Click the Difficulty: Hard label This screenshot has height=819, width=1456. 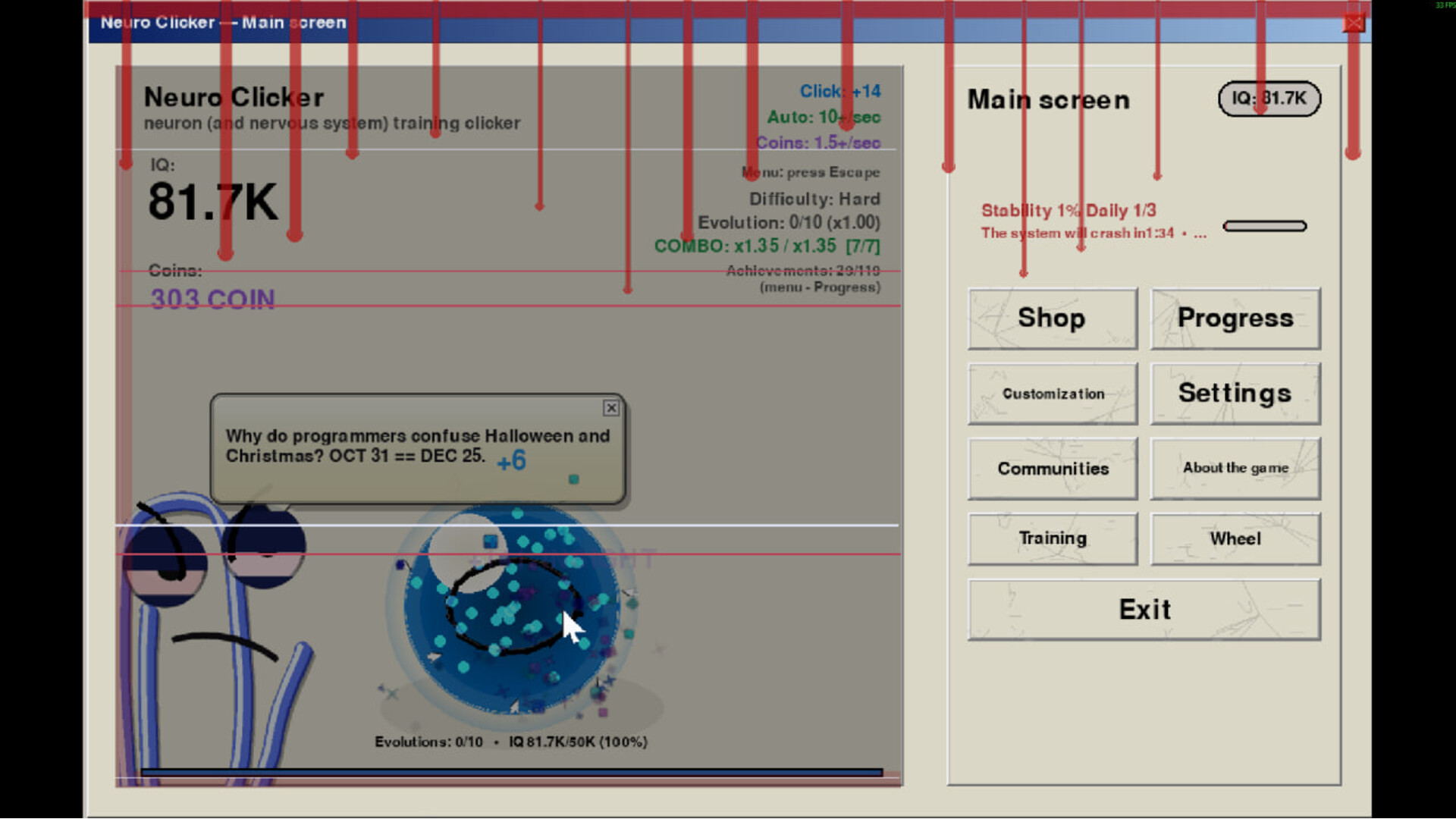(813, 199)
